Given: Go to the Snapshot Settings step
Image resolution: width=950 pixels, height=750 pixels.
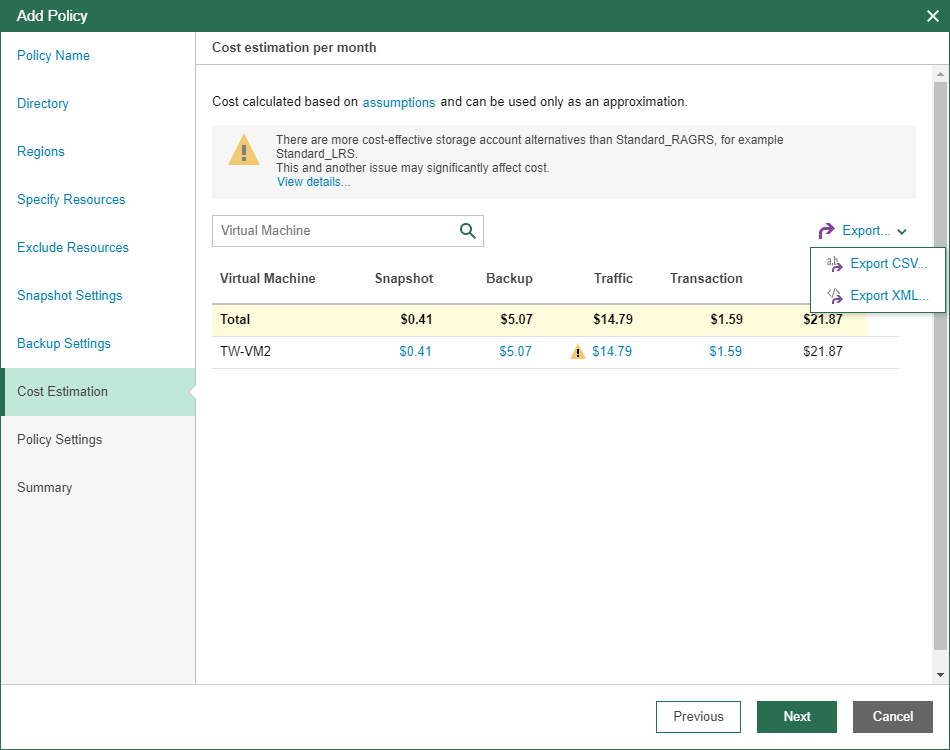Looking at the screenshot, I should click(x=69, y=296).
